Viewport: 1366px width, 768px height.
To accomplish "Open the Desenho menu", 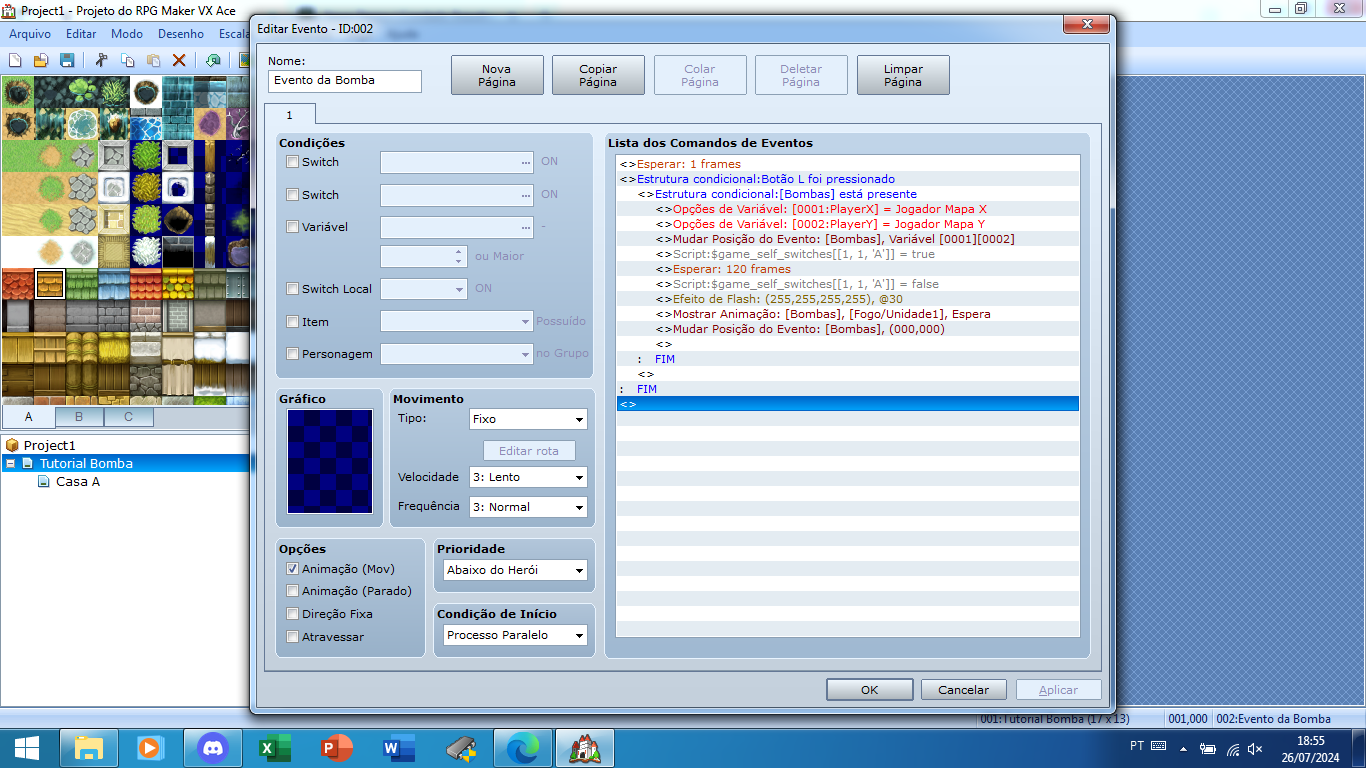I will (181, 33).
